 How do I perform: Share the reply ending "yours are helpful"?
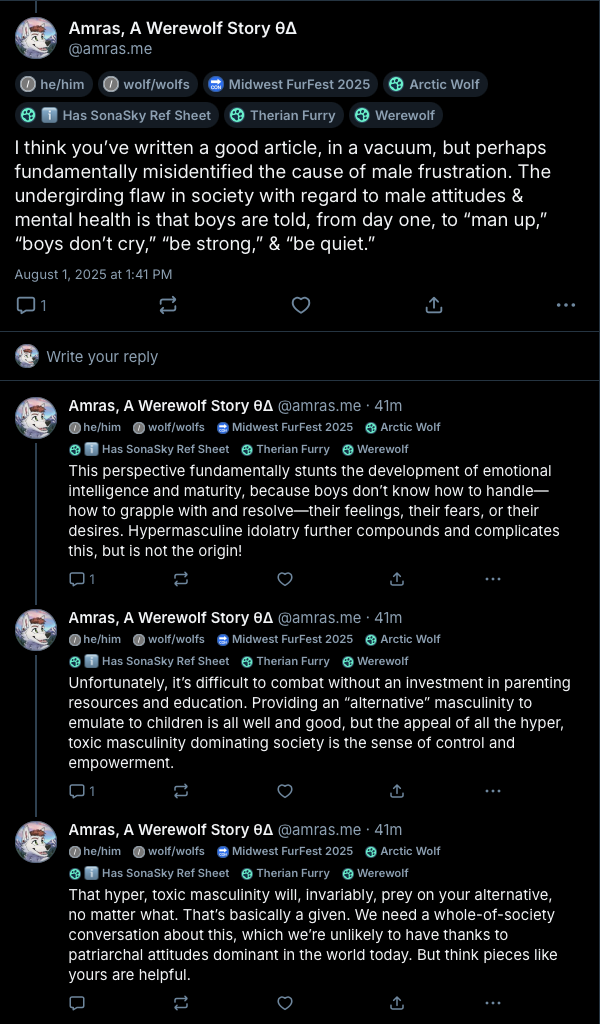click(397, 1002)
